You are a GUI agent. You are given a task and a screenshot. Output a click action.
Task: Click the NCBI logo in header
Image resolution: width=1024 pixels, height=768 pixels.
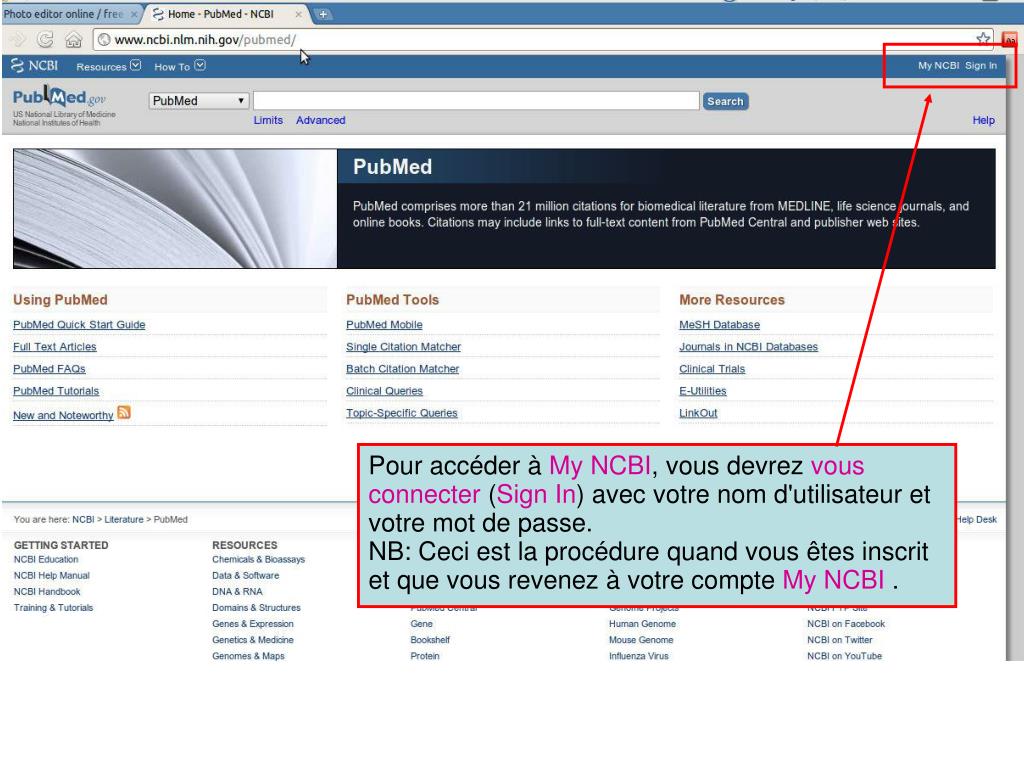pyautogui.click(x=35, y=66)
